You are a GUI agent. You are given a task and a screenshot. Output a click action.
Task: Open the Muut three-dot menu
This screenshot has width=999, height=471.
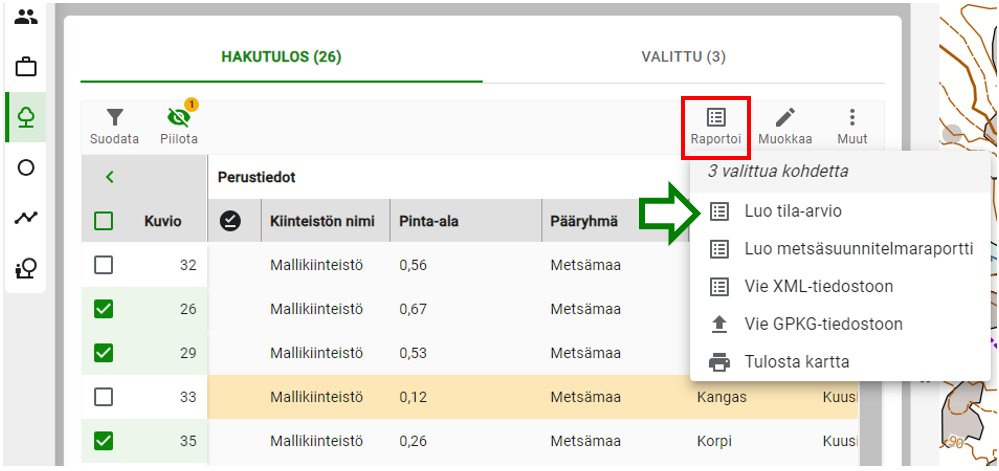[x=852, y=126]
